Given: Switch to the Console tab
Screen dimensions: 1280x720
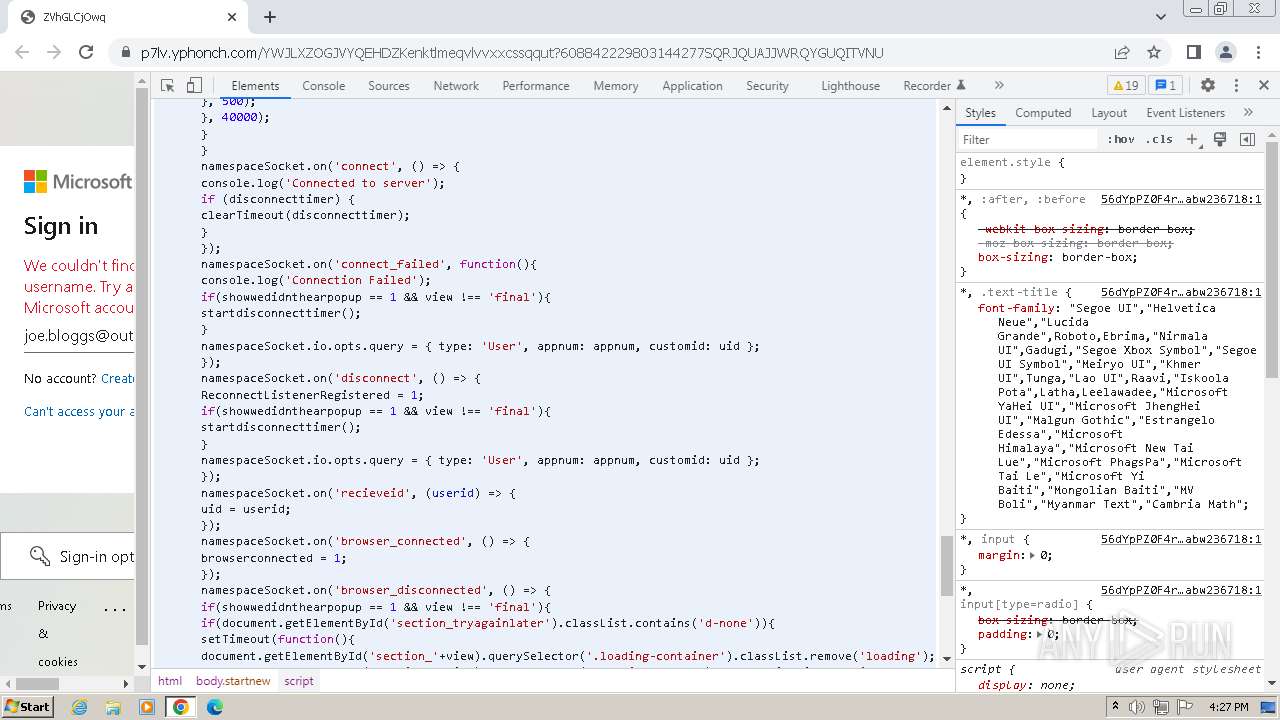Looking at the screenshot, I should pos(324,86).
